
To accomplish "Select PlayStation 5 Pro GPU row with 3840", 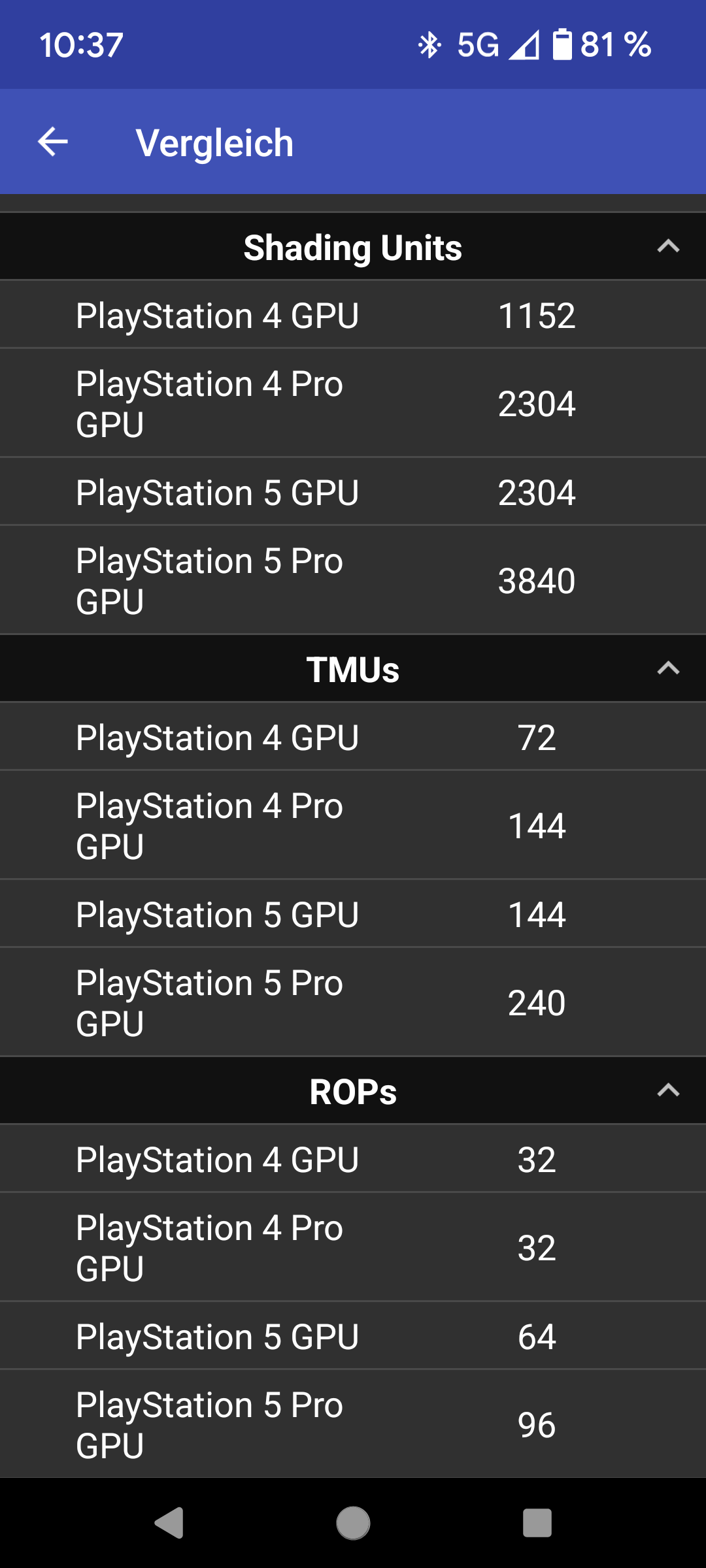I will coord(353,580).
